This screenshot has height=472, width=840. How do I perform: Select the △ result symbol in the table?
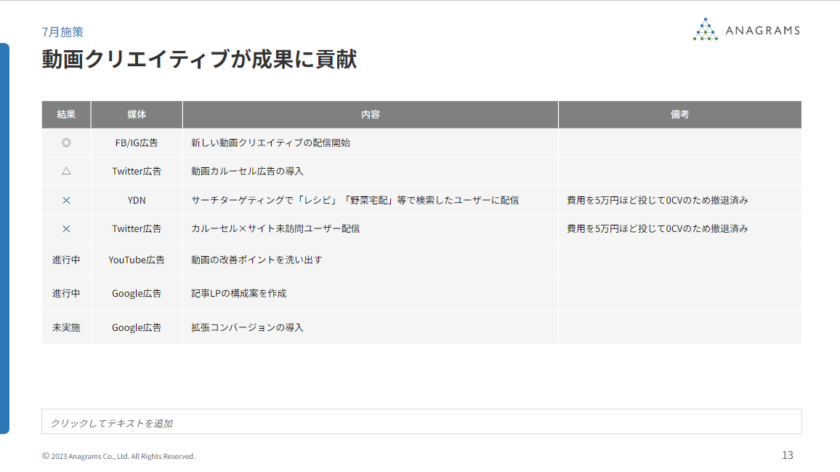click(66, 171)
